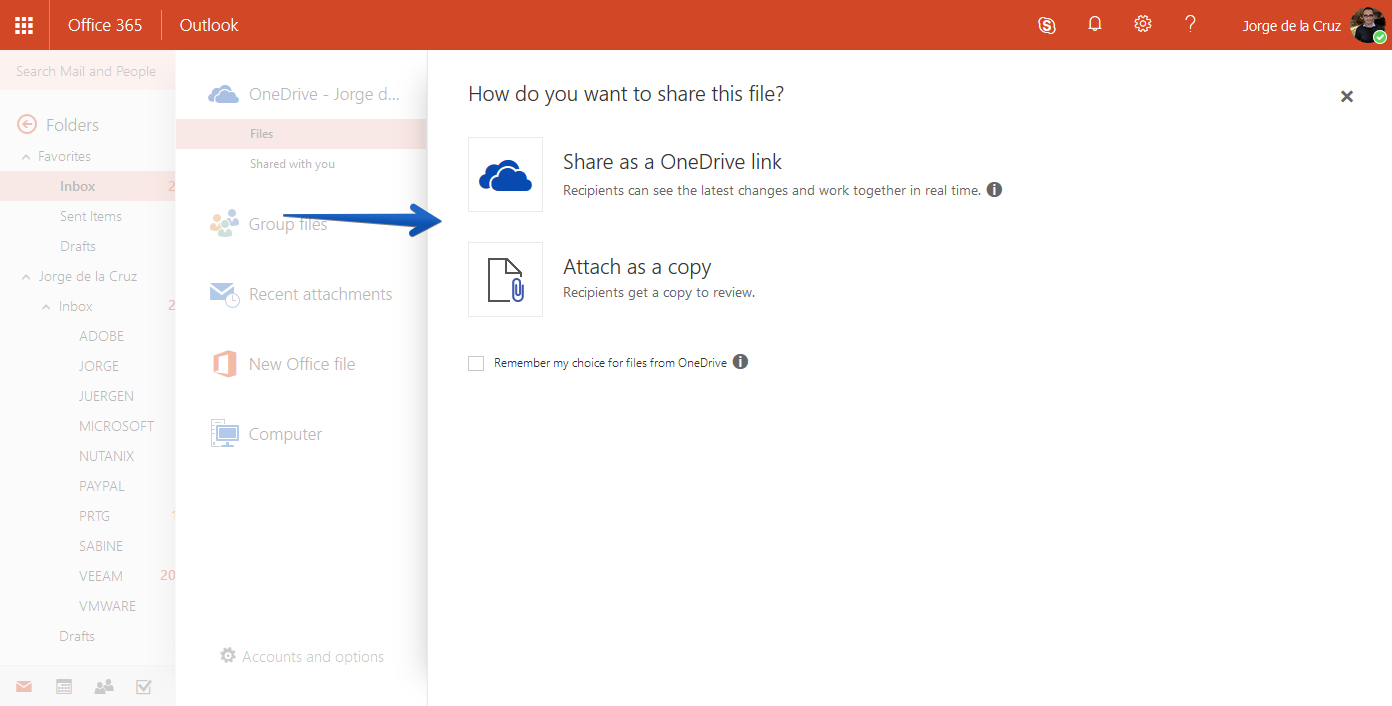Open the Office 365 app launcher grid
Screen dimensions: 1392x706
(24, 25)
